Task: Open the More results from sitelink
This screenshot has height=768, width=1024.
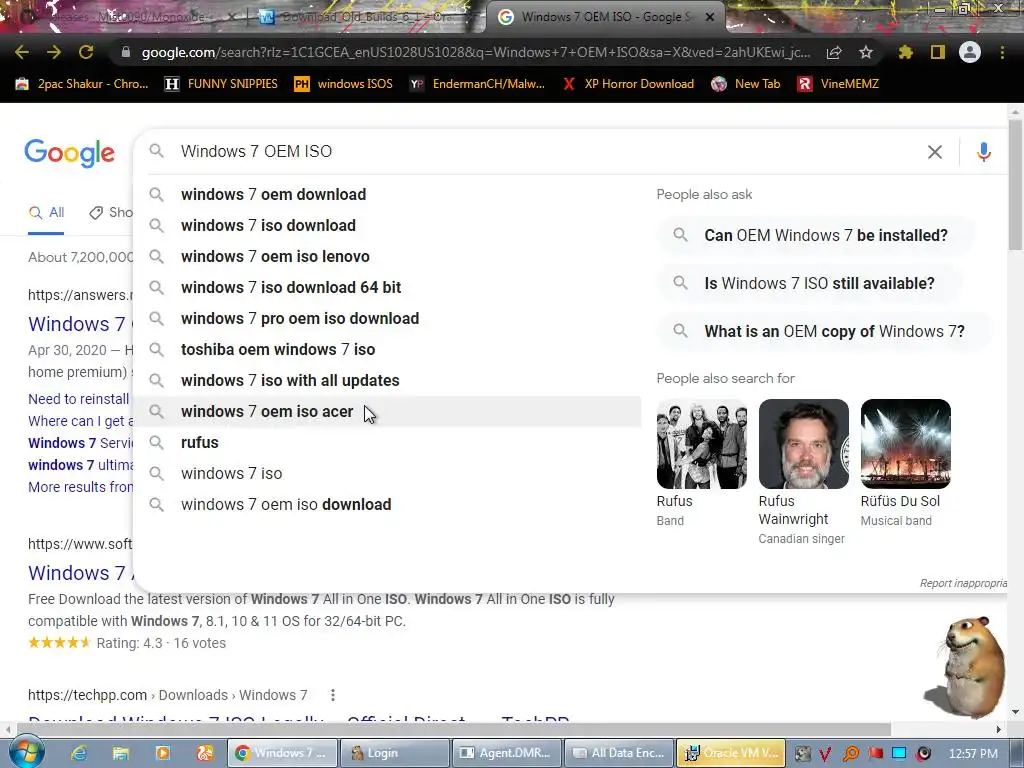Action: pyautogui.click(x=80, y=487)
